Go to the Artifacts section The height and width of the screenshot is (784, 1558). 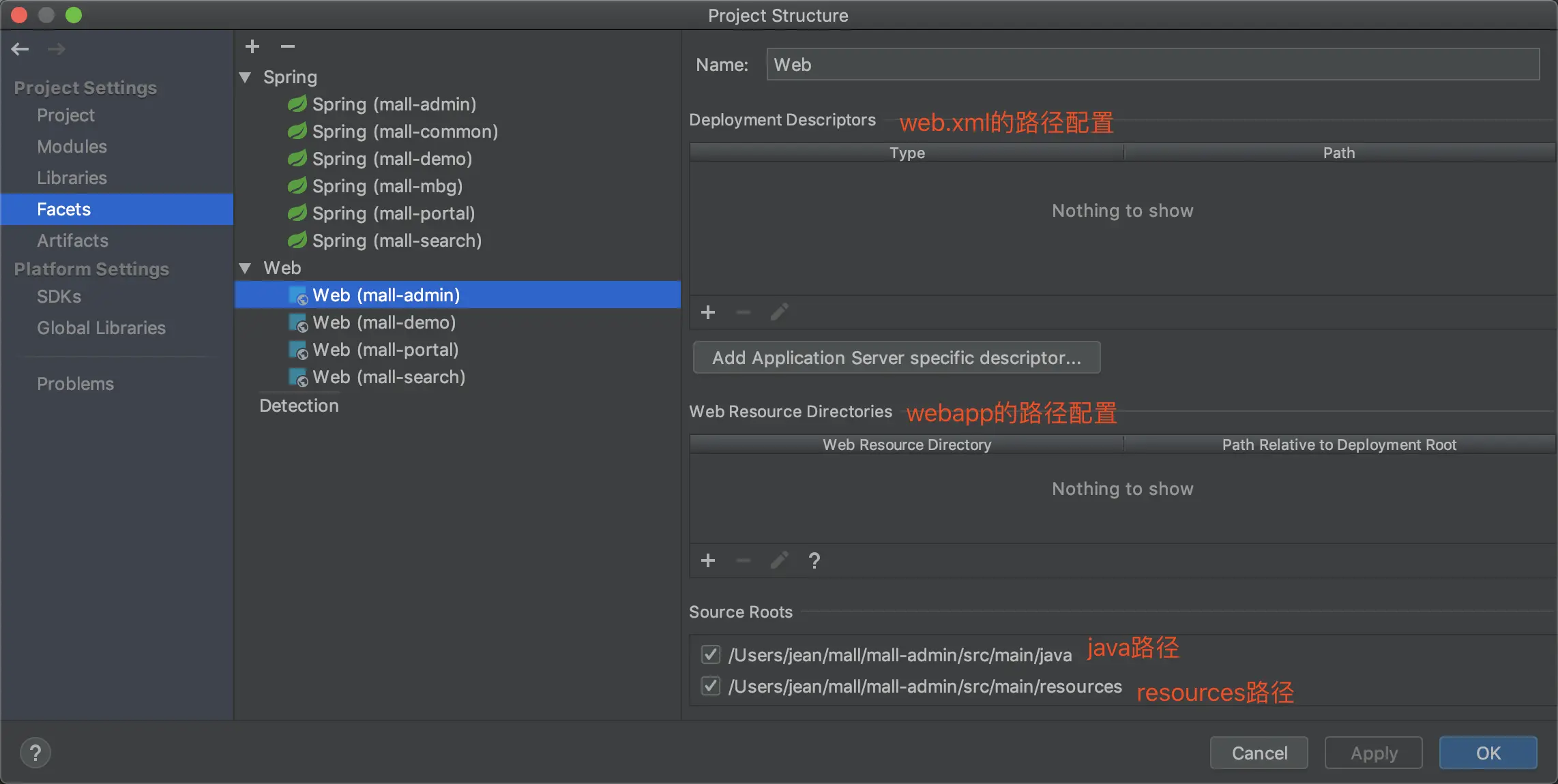click(72, 241)
